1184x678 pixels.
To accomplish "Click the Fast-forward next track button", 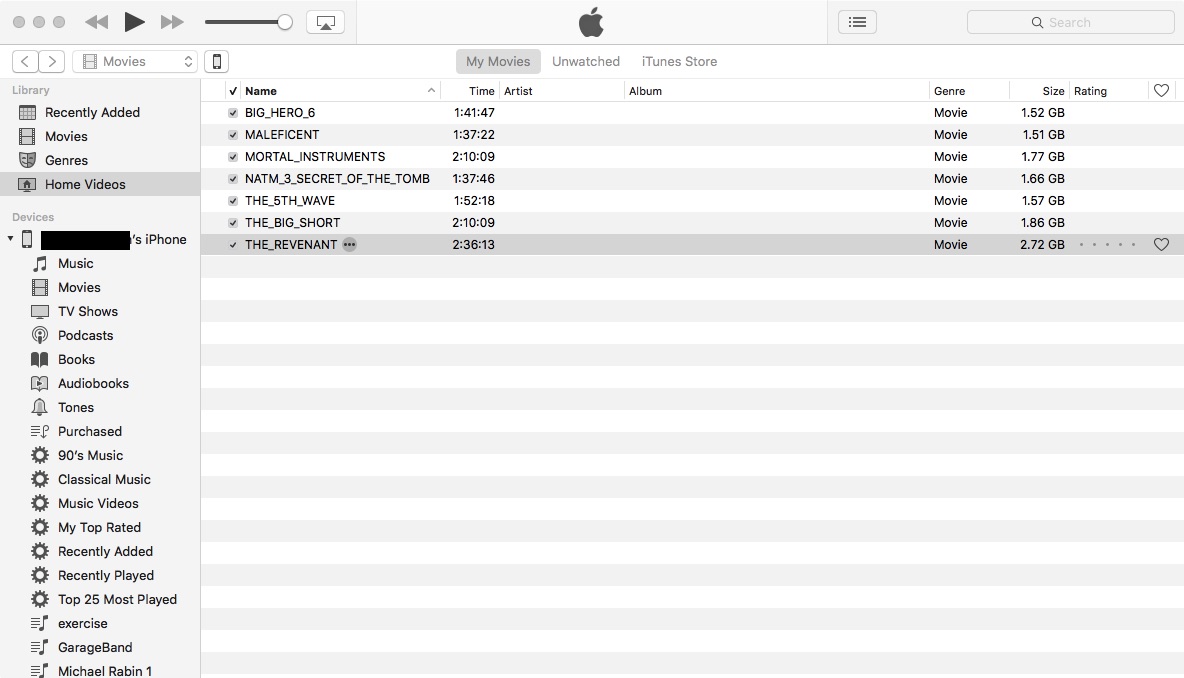I will click(172, 22).
